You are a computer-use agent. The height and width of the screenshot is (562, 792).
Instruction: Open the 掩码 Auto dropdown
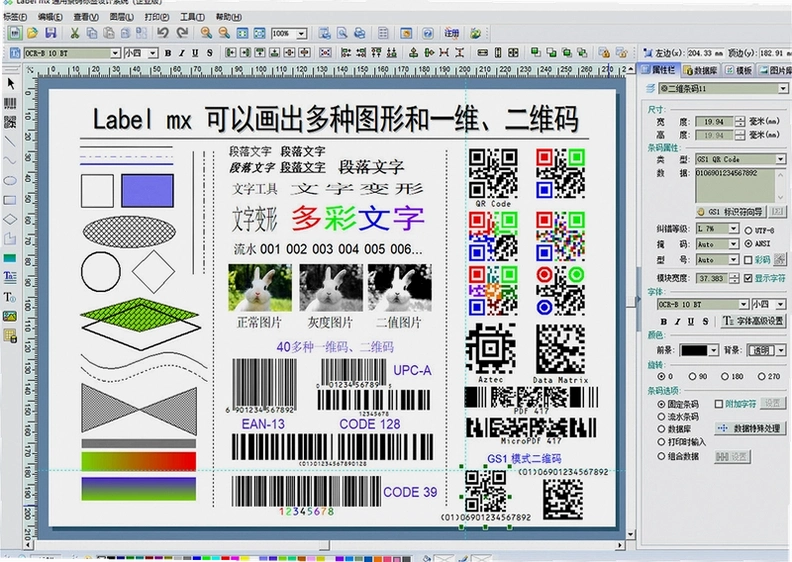tap(733, 244)
